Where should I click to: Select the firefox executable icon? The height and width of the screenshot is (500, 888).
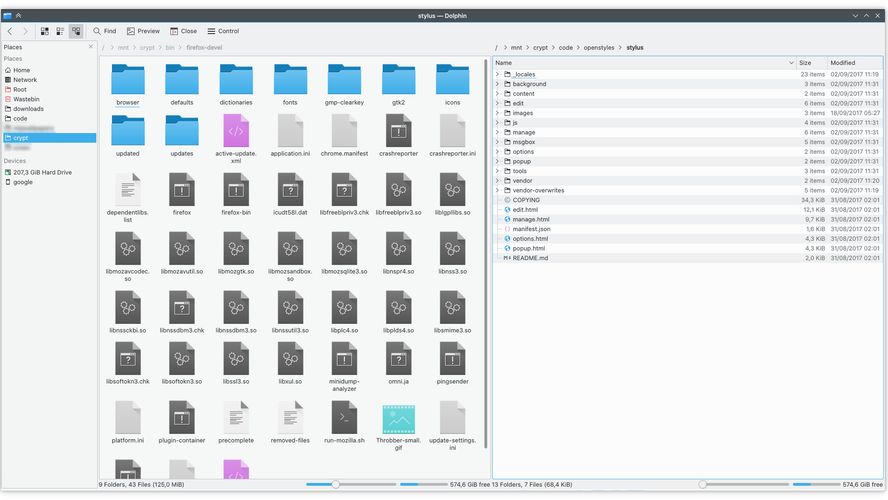pyautogui.click(x=182, y=190)
